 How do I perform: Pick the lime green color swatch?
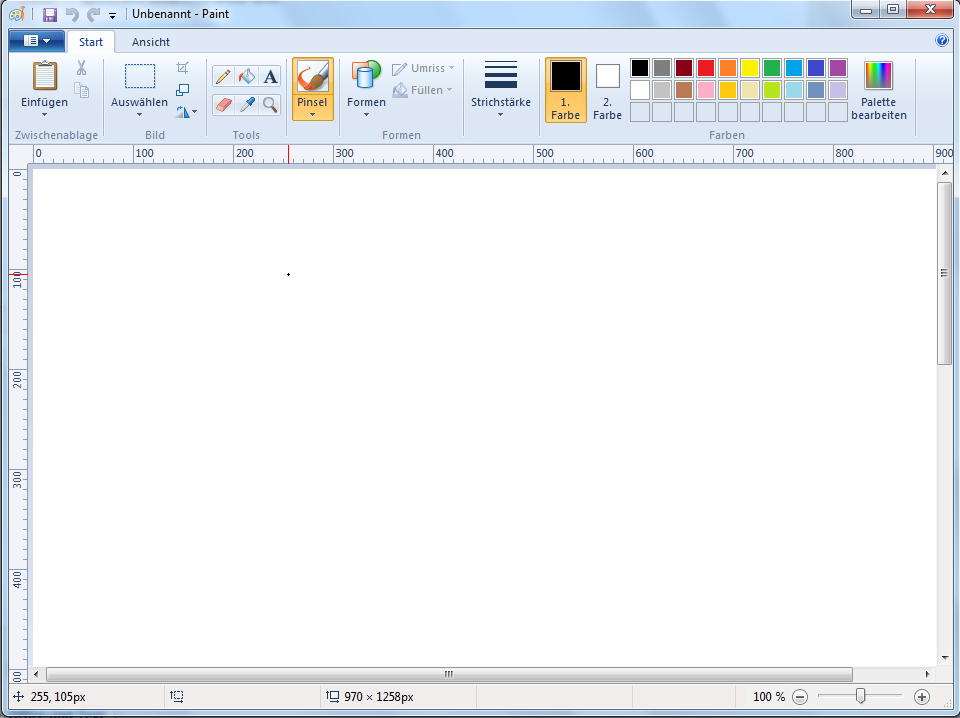click(772, 90)
